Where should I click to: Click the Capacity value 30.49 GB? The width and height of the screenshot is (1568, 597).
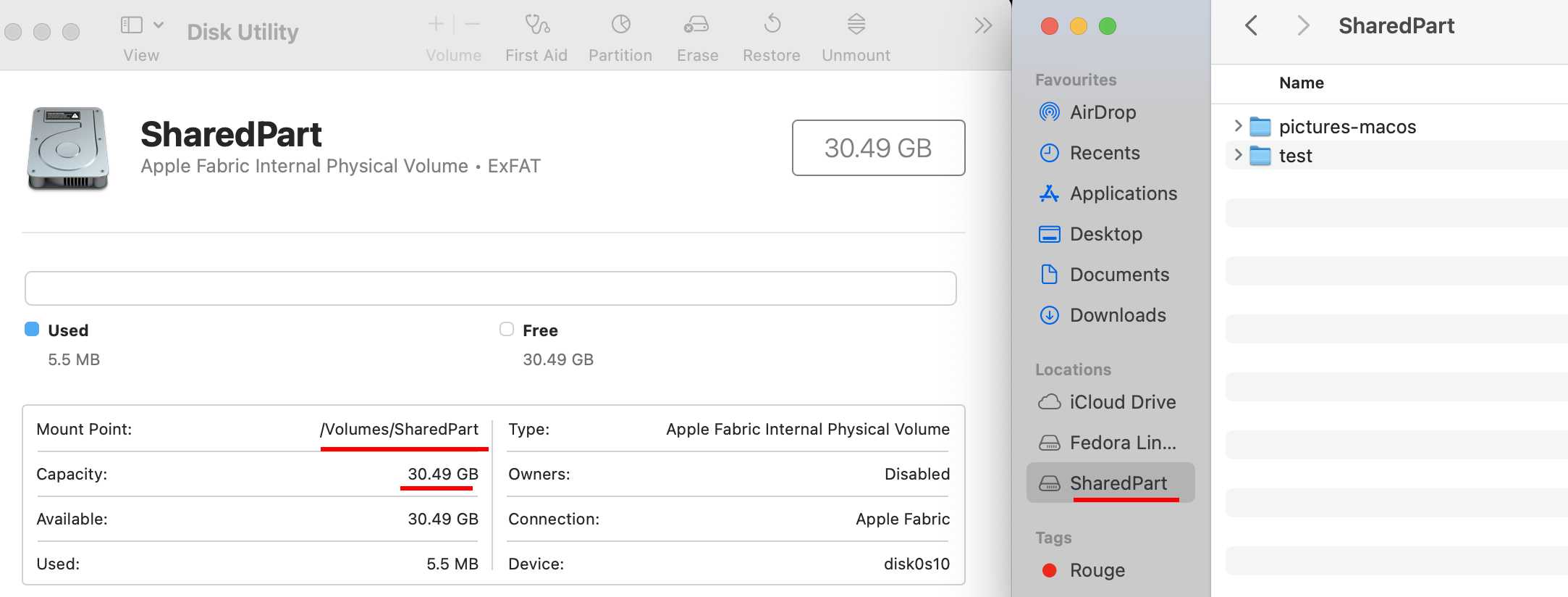[x=443, y=474]
